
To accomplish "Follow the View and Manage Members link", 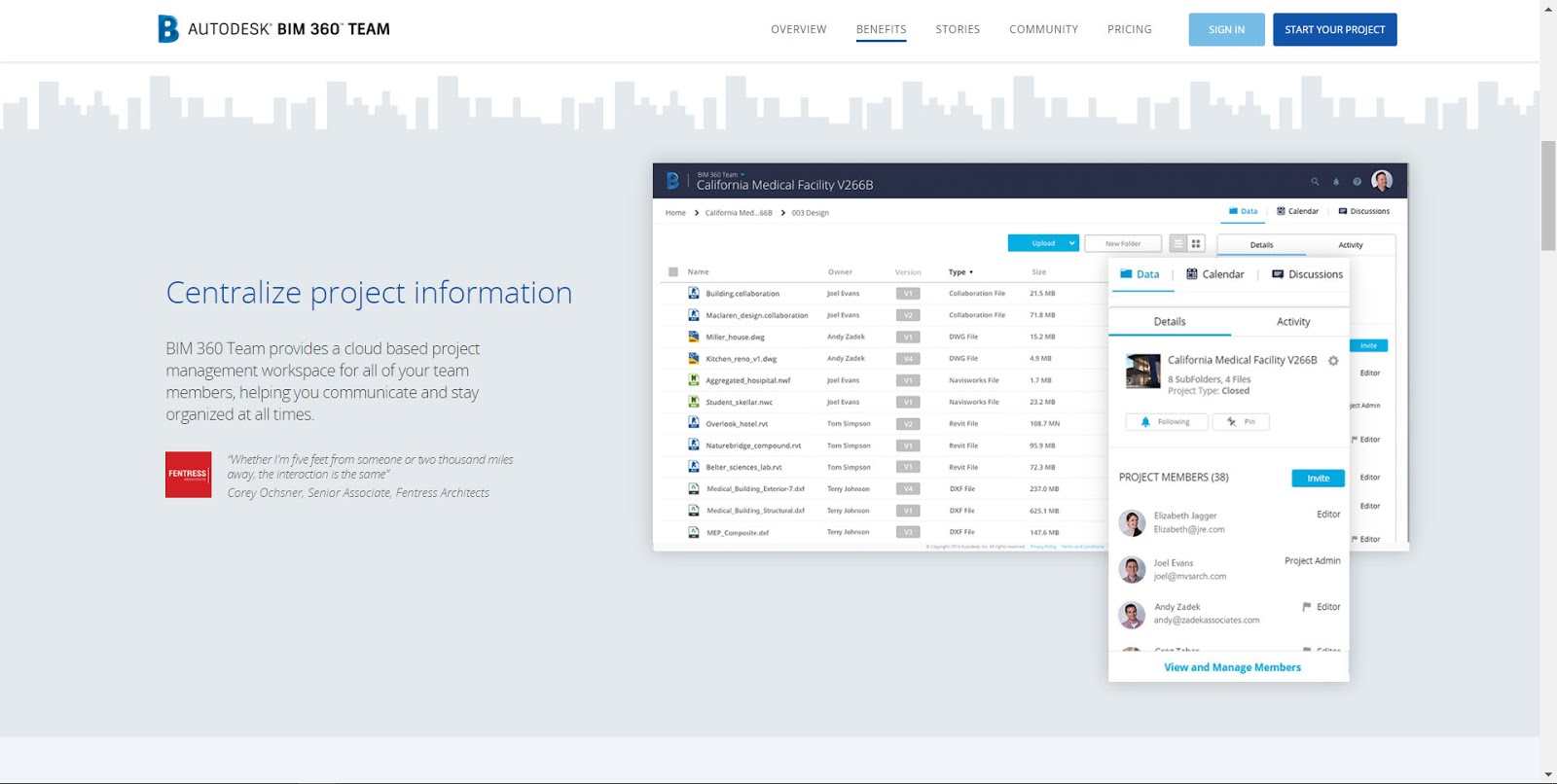I will click(1232, 667).
